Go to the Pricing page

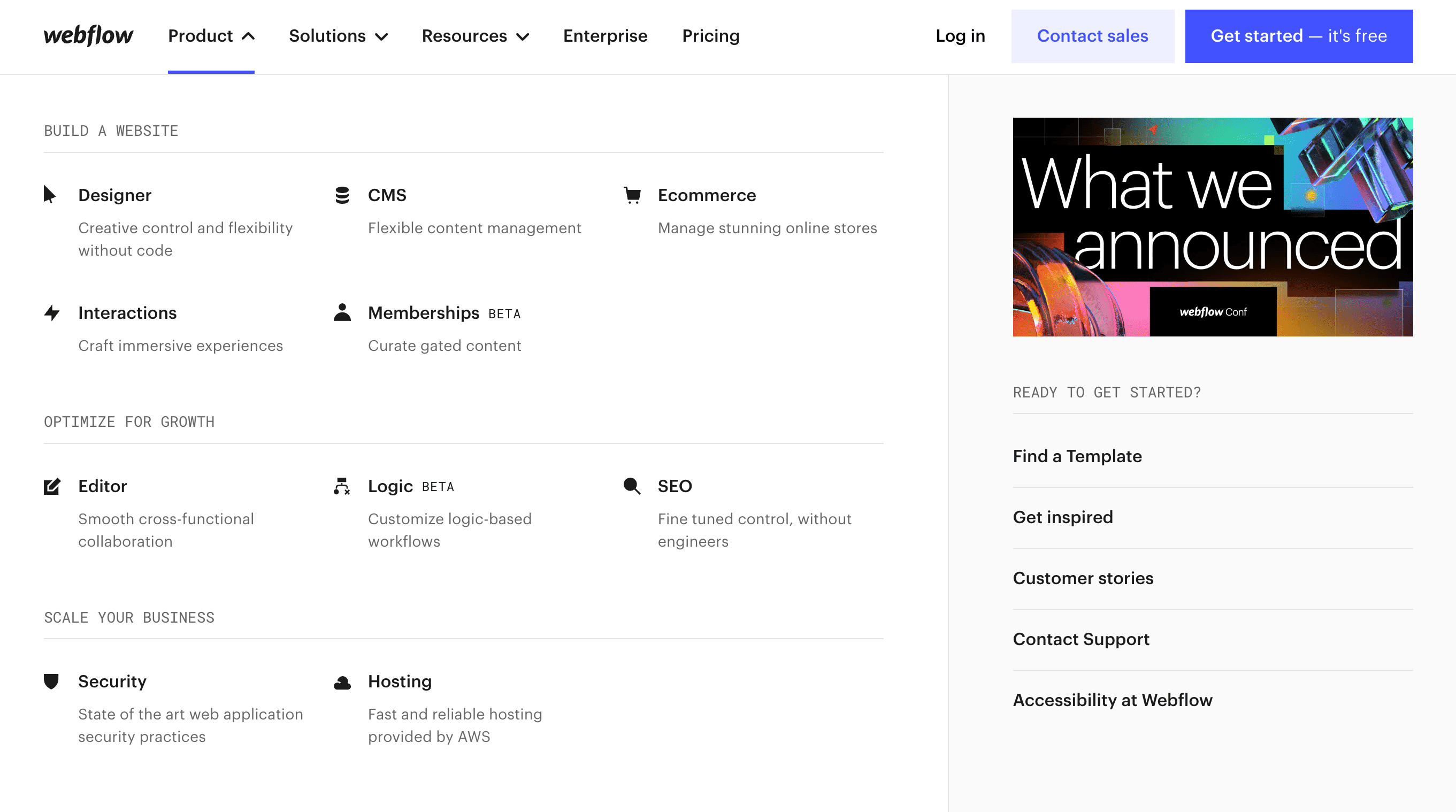710,36
